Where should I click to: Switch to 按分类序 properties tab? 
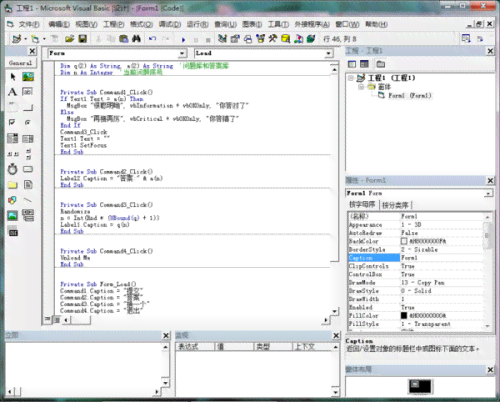[x=395, y=205]
